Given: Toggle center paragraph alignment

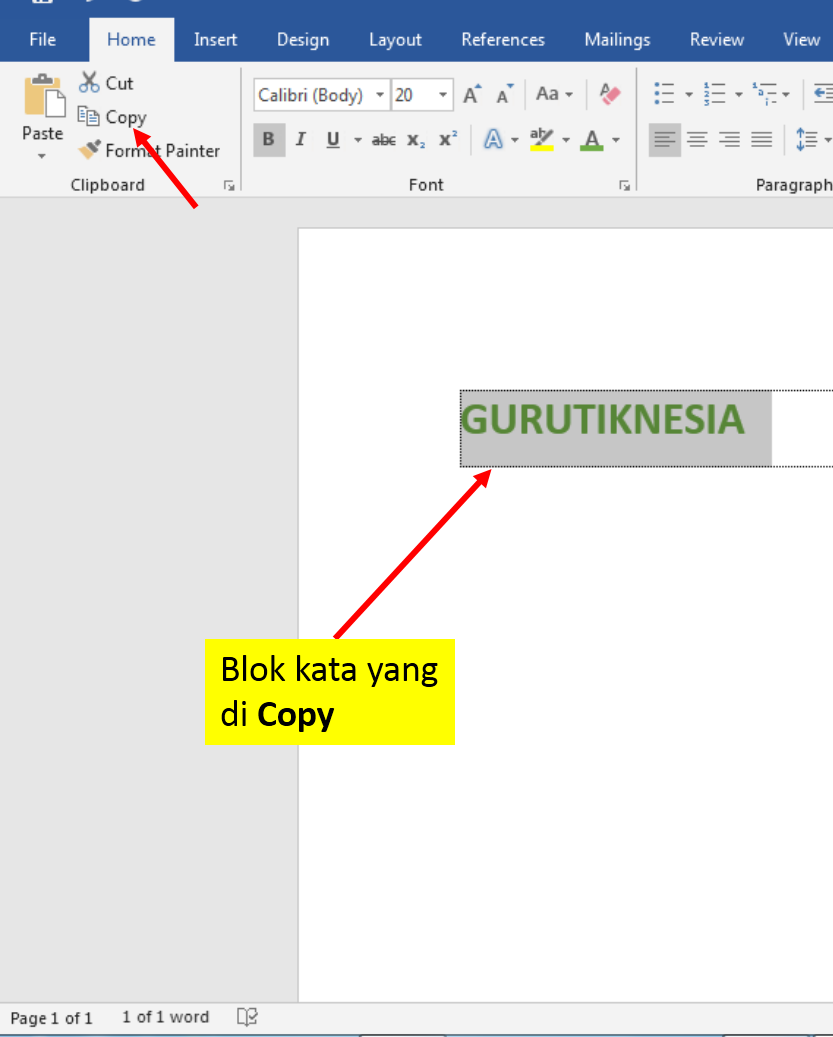Looking at the screenshot, I should (697, 139).
